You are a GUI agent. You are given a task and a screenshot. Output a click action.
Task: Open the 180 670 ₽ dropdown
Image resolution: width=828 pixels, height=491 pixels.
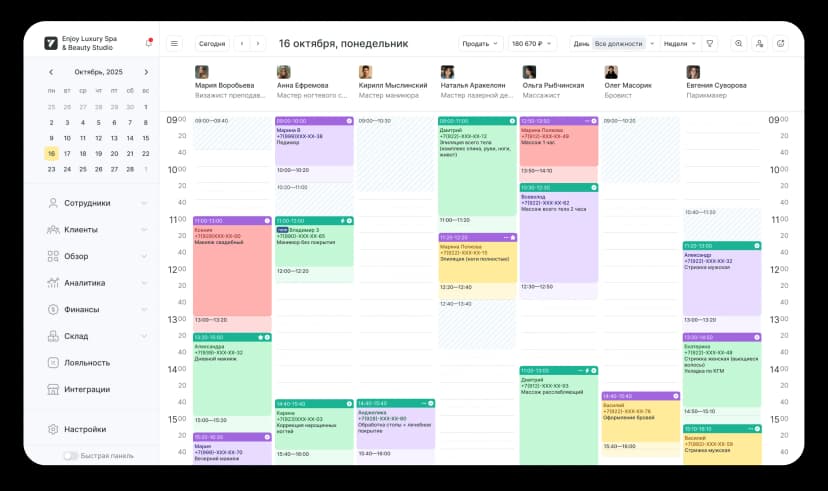click(532, 44)
